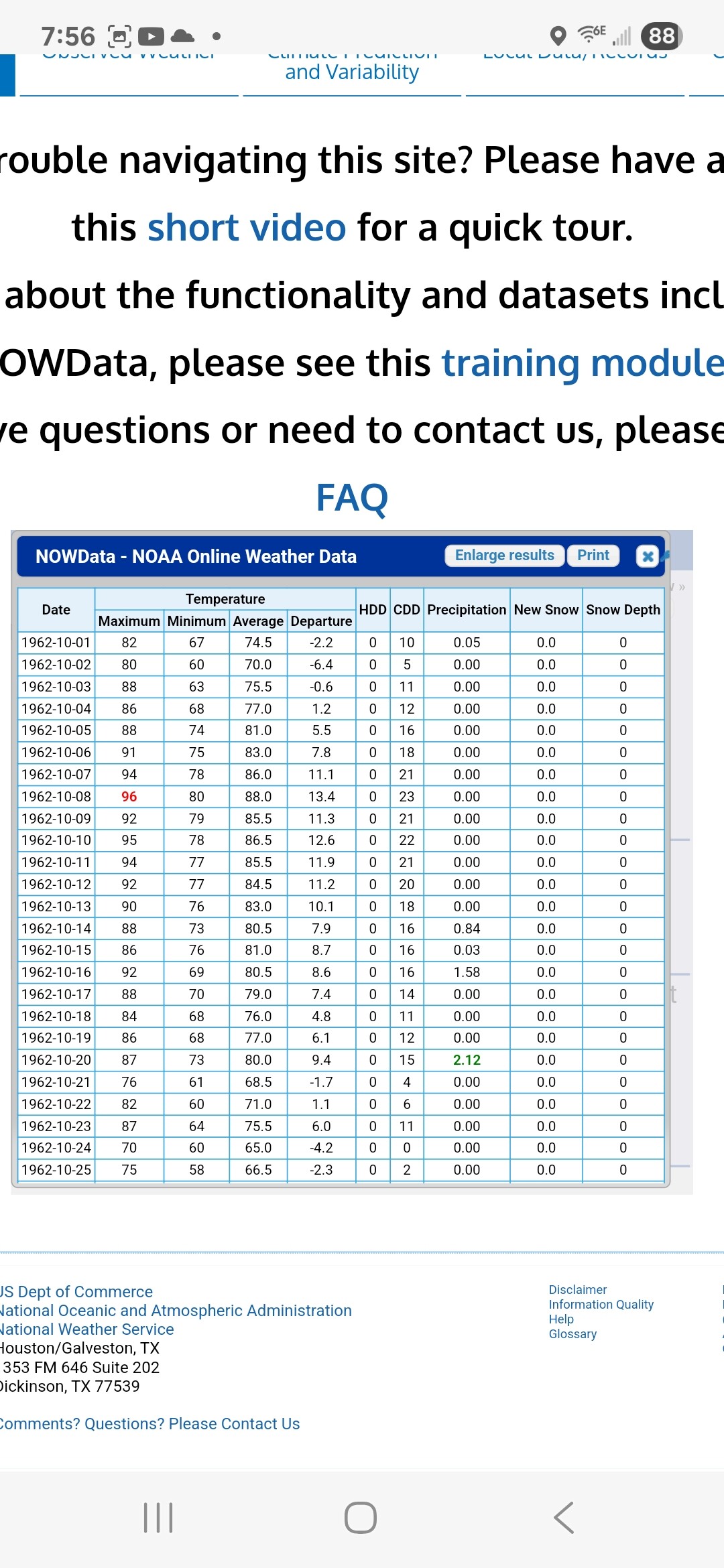
Task: Close the NOWData results dialog
Action: coord(647,556)
